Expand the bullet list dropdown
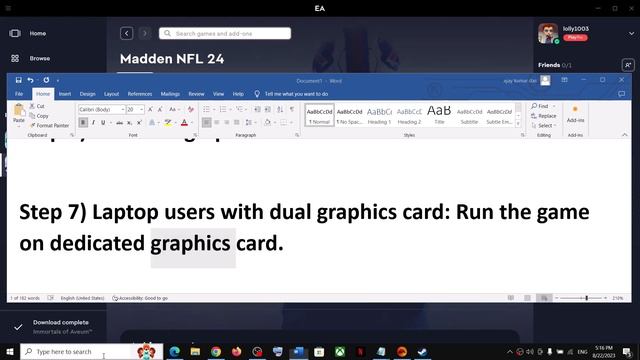 (x=214, y=109)
